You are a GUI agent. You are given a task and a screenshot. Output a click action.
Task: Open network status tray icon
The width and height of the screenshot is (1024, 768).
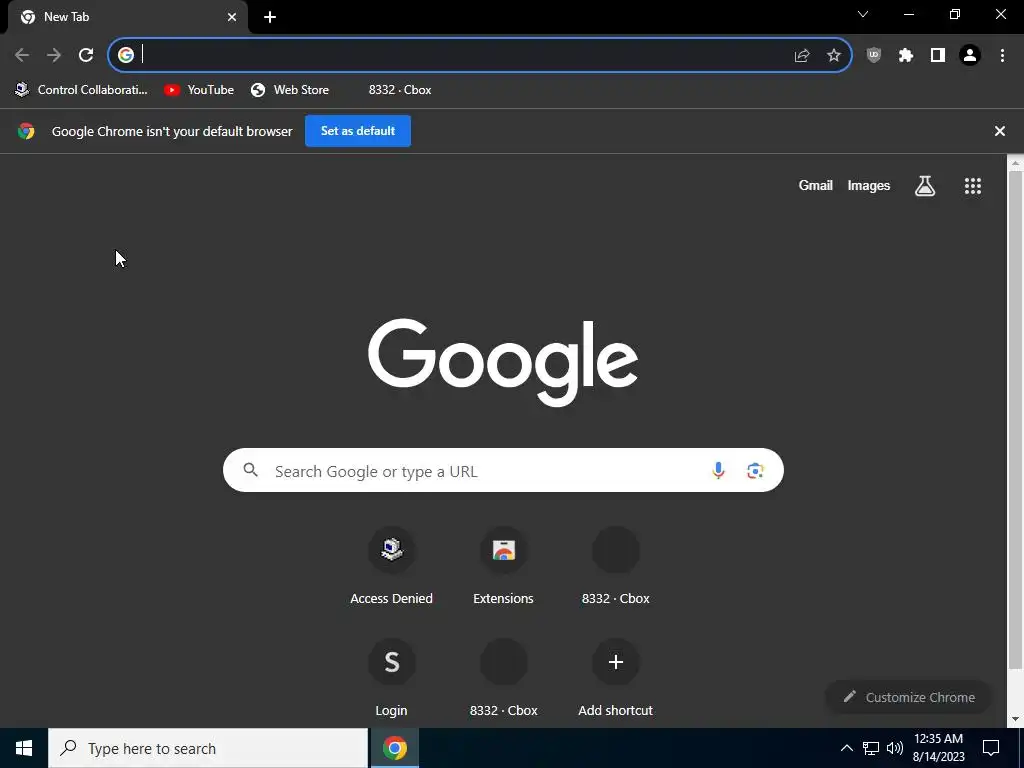click(871, 748)
